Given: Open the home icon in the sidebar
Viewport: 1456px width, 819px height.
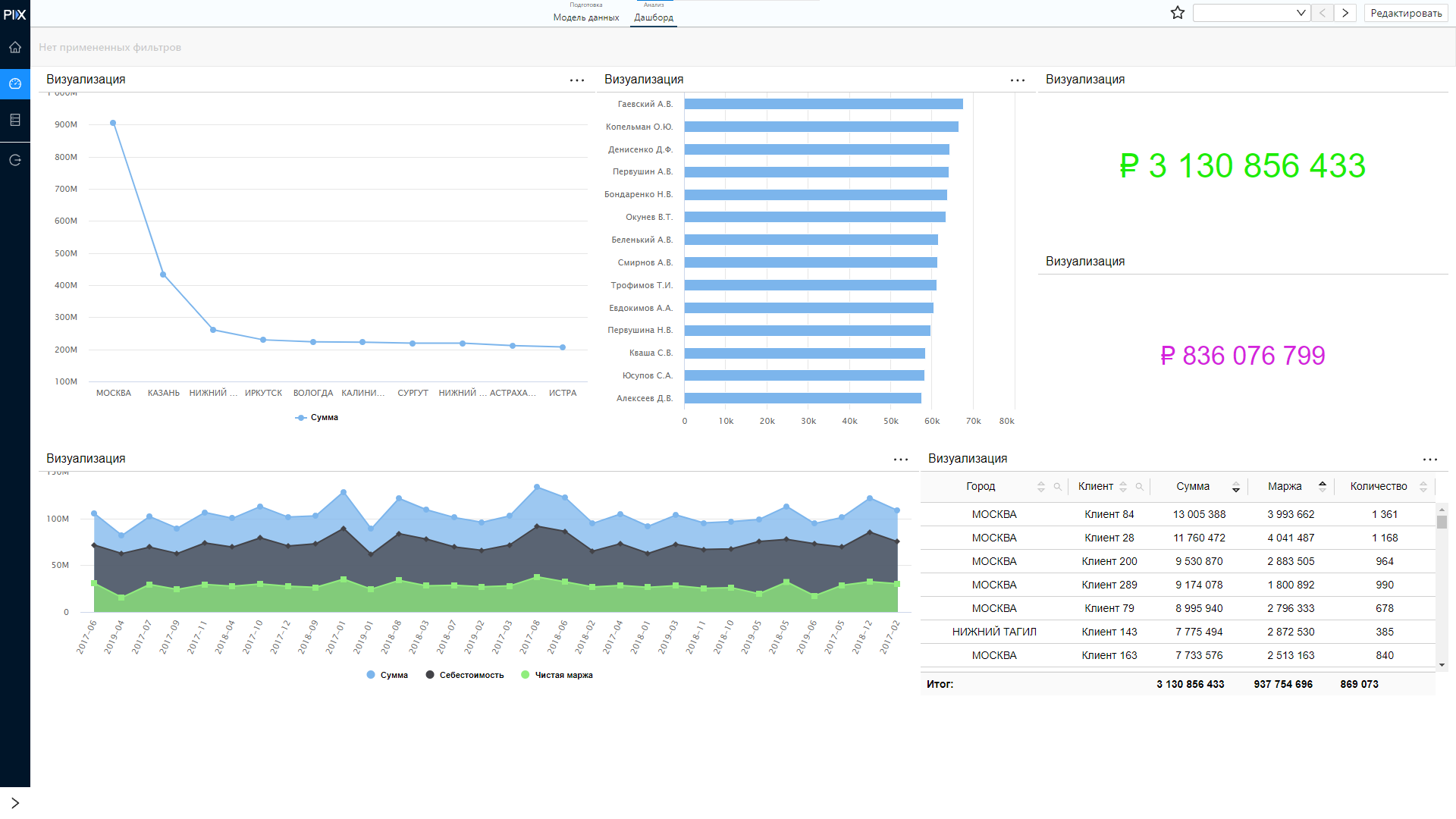Looking at the screenshot, I should [x=15, y=47].
